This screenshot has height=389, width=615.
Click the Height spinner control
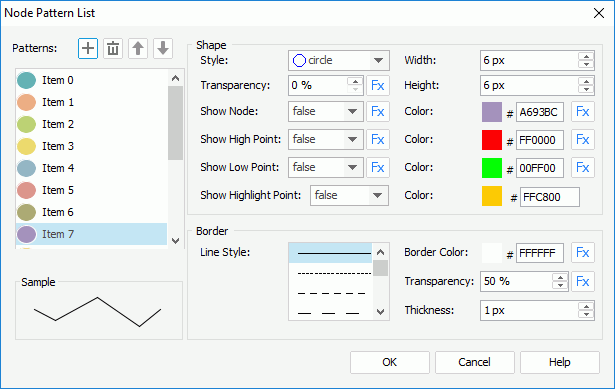point(586,85)
